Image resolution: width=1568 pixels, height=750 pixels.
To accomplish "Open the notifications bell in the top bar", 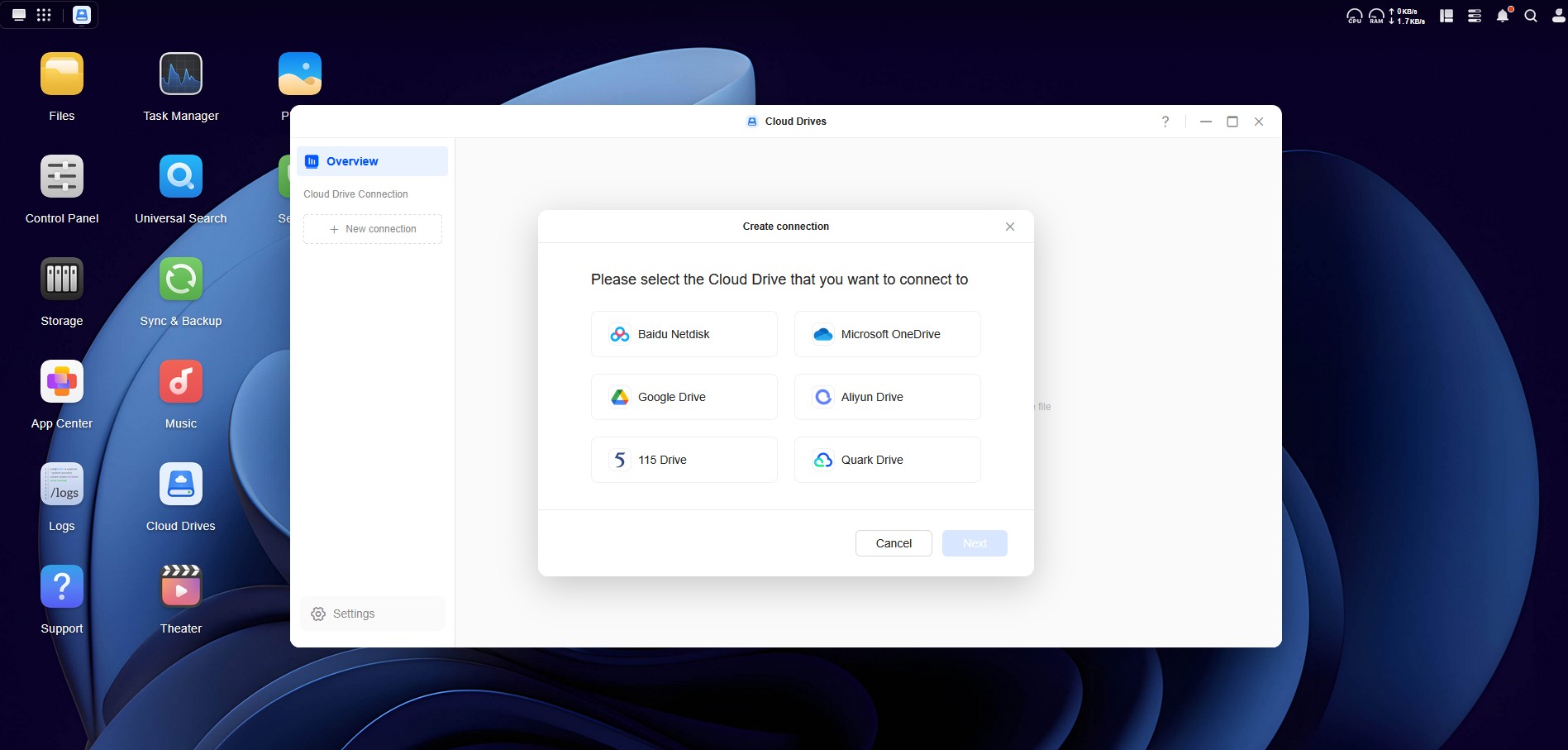I will click(1502, 16).
